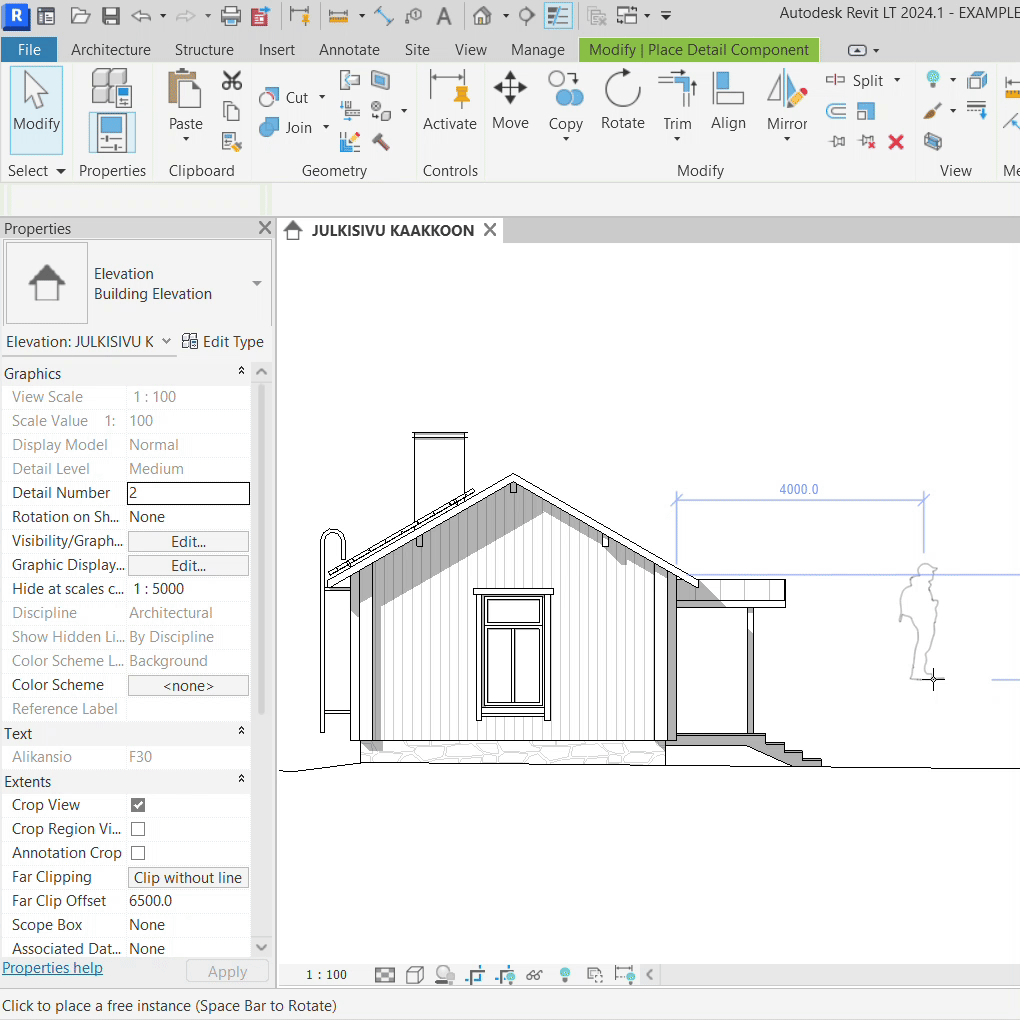Open the File menu
This screenshot has width=1020, height=1020.
(29, 50)
